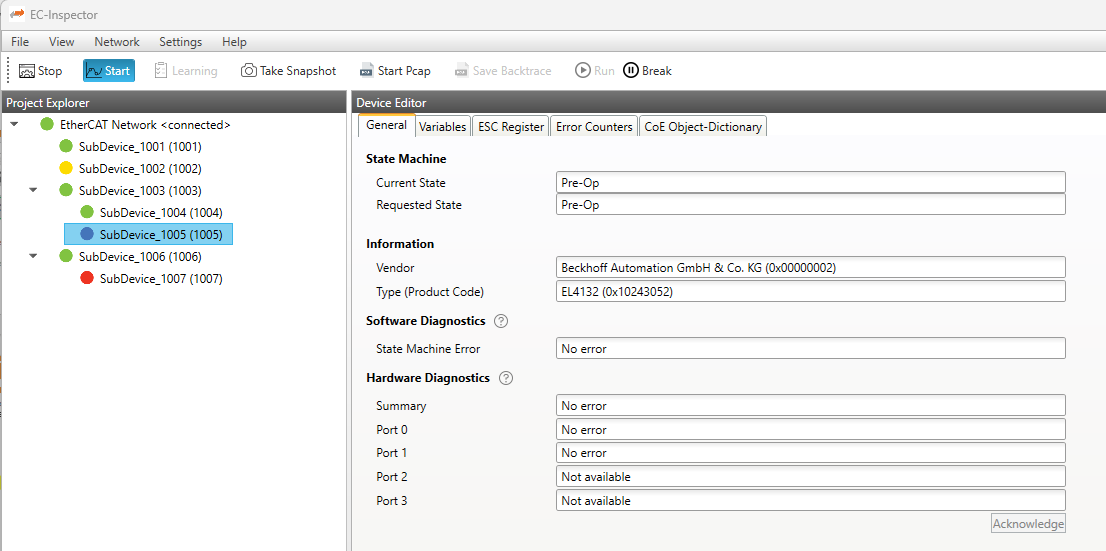Click the green status dot of EtherCAT Network

(47, 125)
